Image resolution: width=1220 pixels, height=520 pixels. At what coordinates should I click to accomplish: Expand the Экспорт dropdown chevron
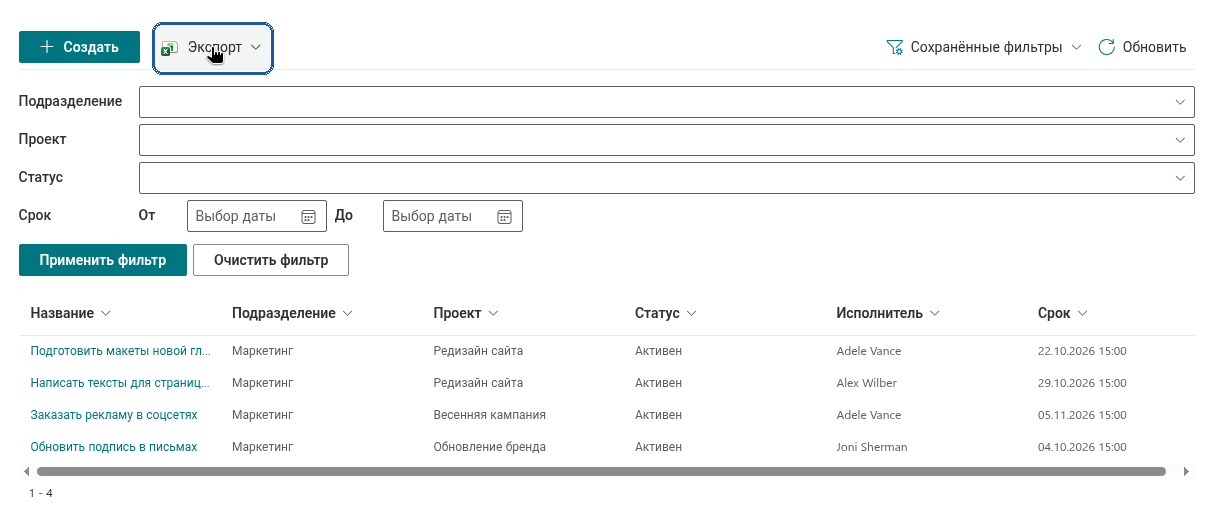tap(256, 47)
